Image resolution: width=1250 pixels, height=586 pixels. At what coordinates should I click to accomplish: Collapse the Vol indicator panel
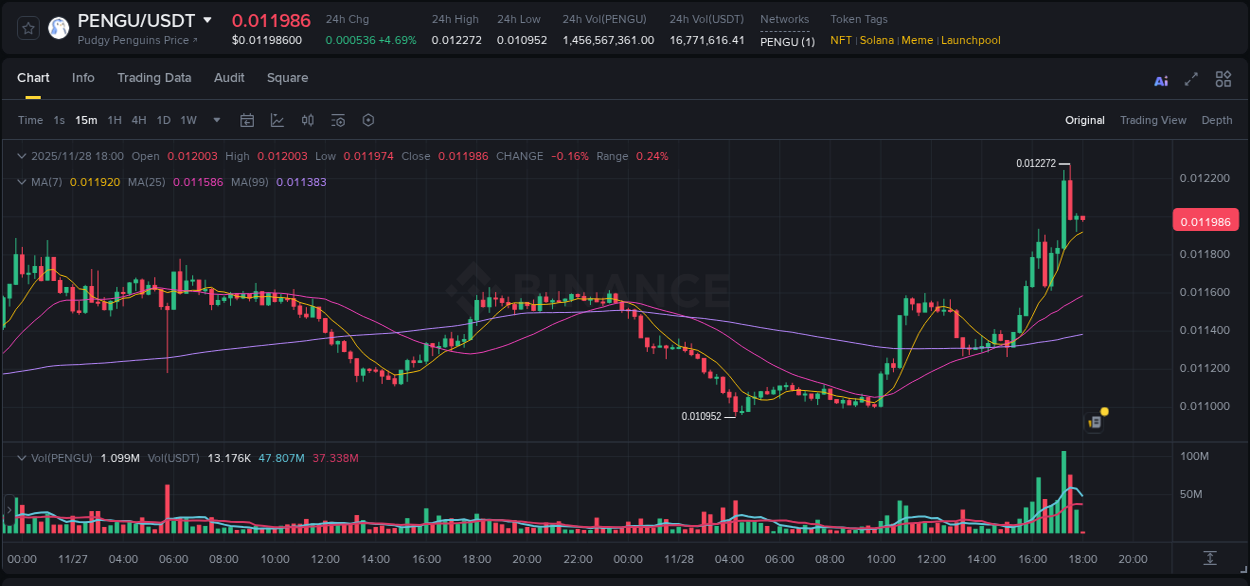coord(21,457)
